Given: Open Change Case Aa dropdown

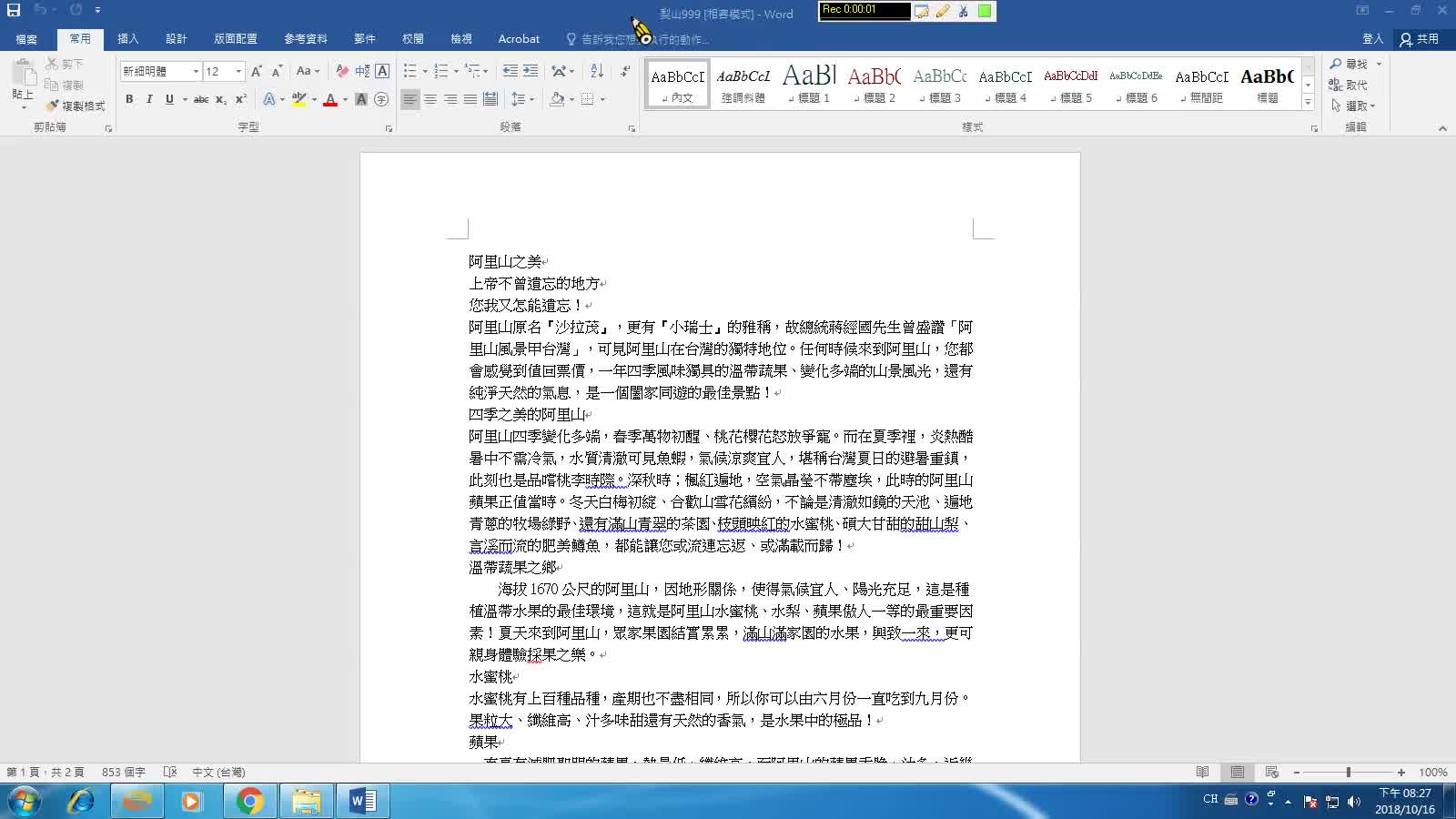Looking at the screenshot, I should [308, 71].
